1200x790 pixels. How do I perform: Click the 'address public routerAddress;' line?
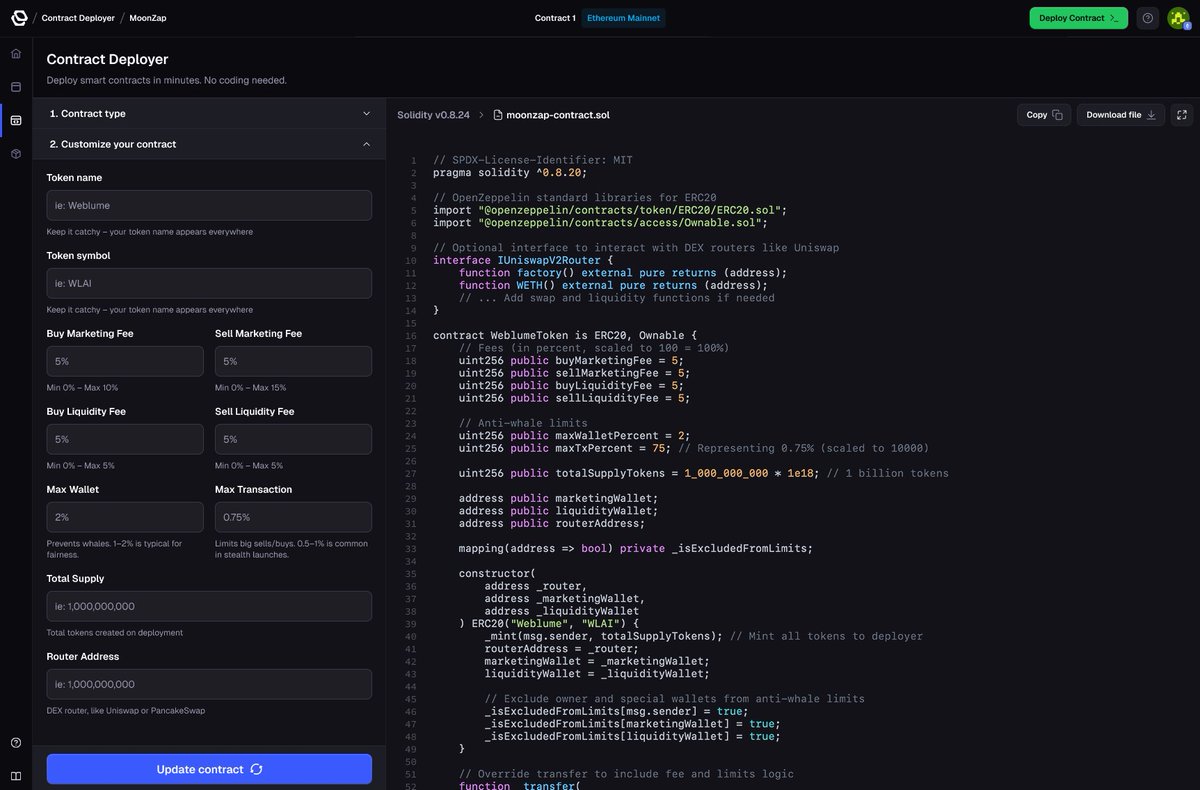552,523
